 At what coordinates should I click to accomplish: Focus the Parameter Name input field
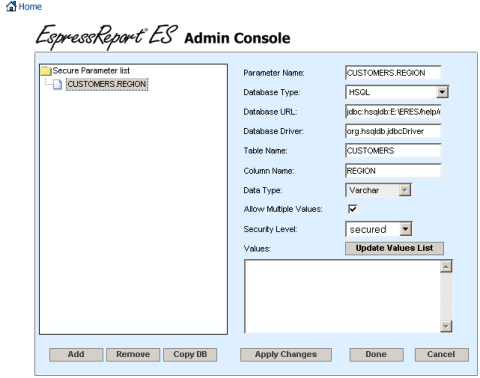tap(393, 73)
